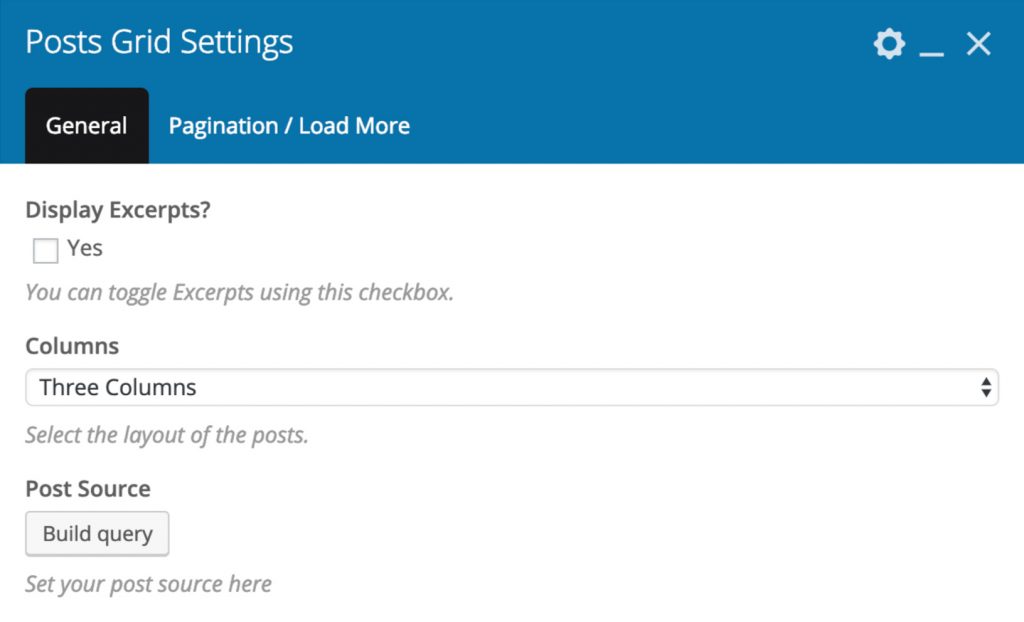Switch to the General tab
Screen dimensions: 1024x622
[x=87, y=125]
